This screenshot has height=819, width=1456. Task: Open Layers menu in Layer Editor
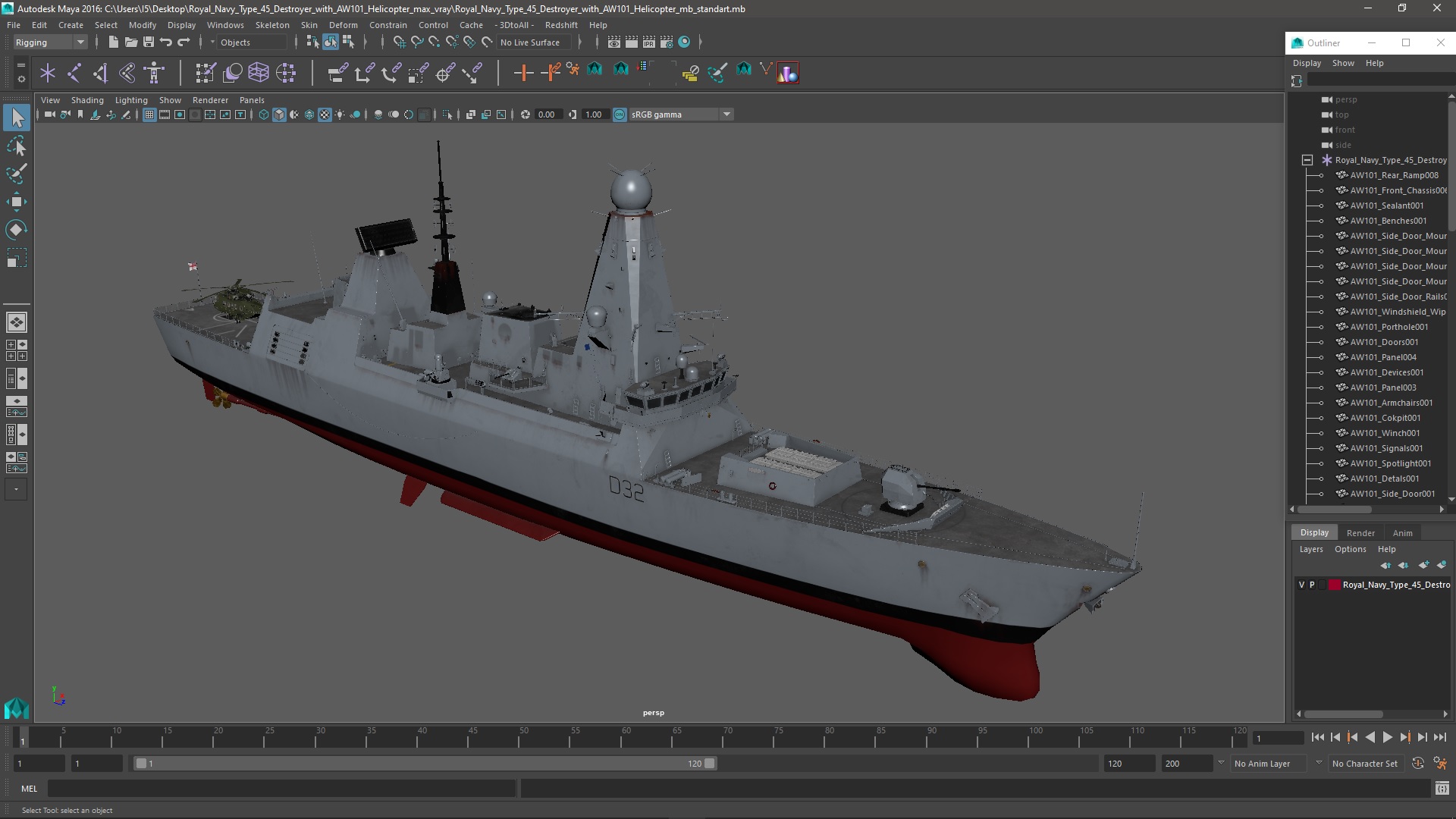click(1311, 549)
